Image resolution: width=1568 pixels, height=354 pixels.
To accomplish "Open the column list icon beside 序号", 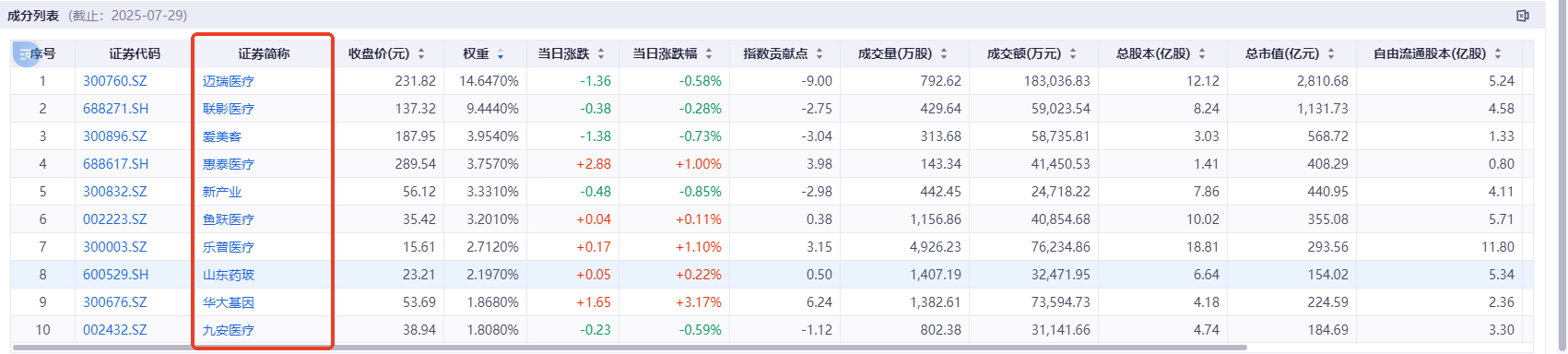I will [x=26, y=54].
